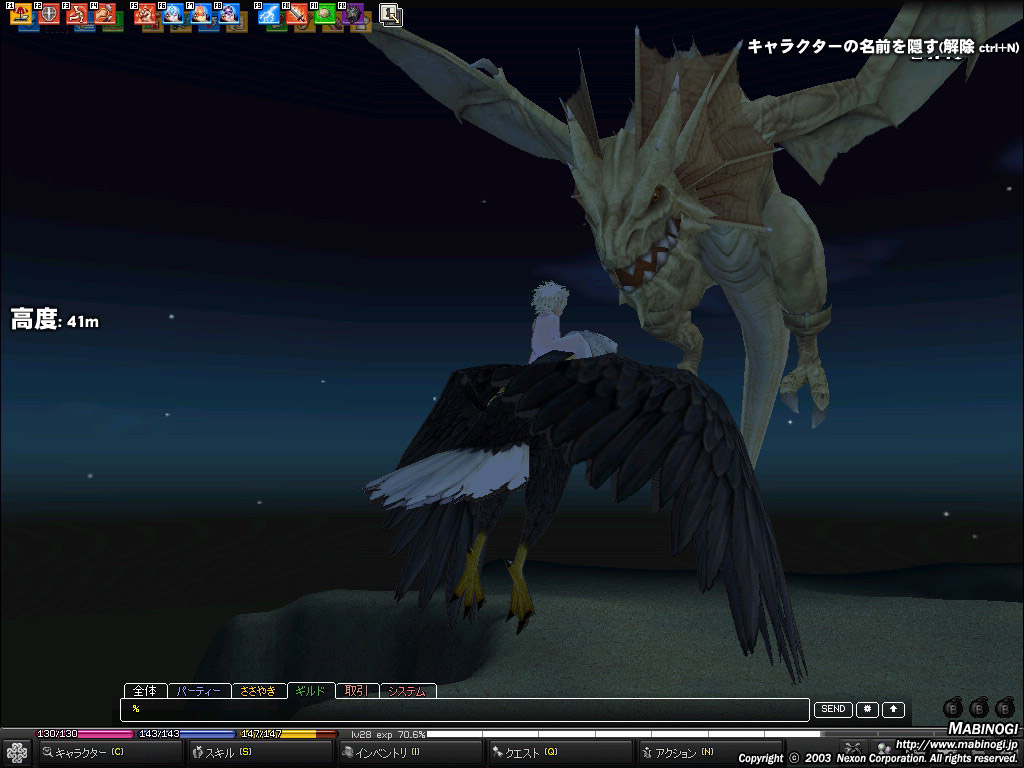Use the F12 purple anvil skill
This screenshot has height=768, width=1024.
(x=353, y=14)
